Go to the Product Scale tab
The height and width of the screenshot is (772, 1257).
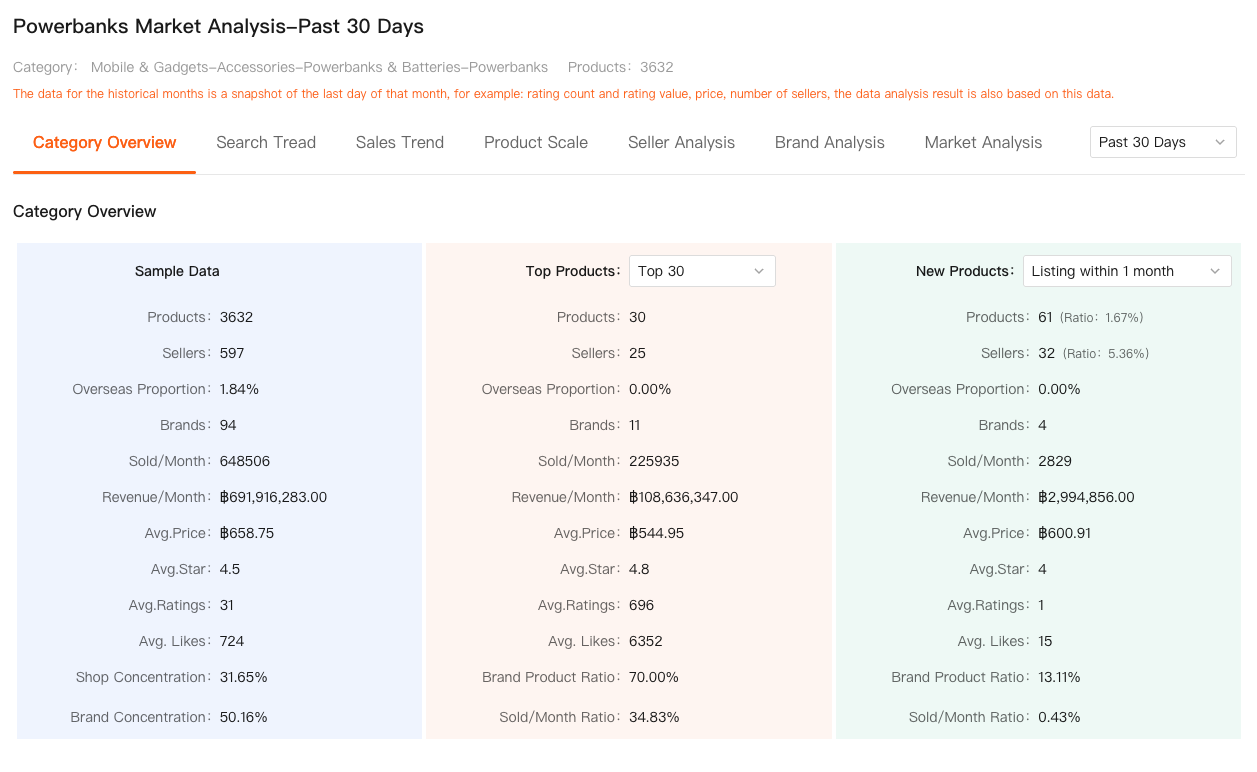[536, 142]
